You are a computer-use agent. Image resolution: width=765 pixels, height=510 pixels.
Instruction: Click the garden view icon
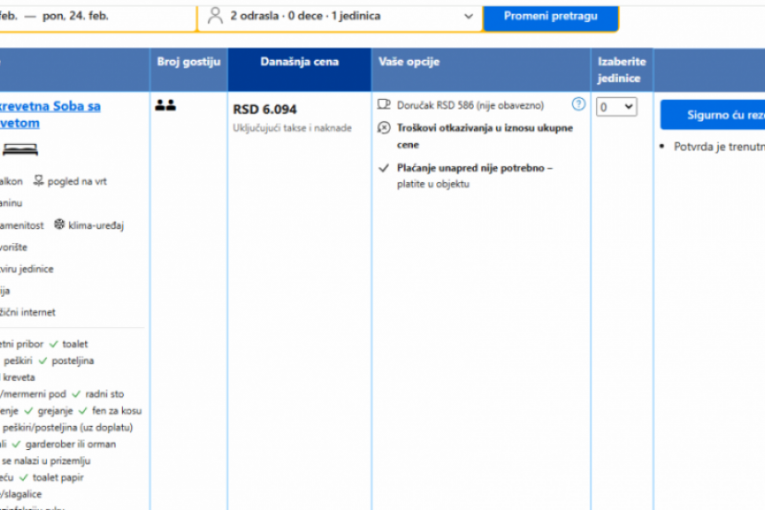click(38, 181)
